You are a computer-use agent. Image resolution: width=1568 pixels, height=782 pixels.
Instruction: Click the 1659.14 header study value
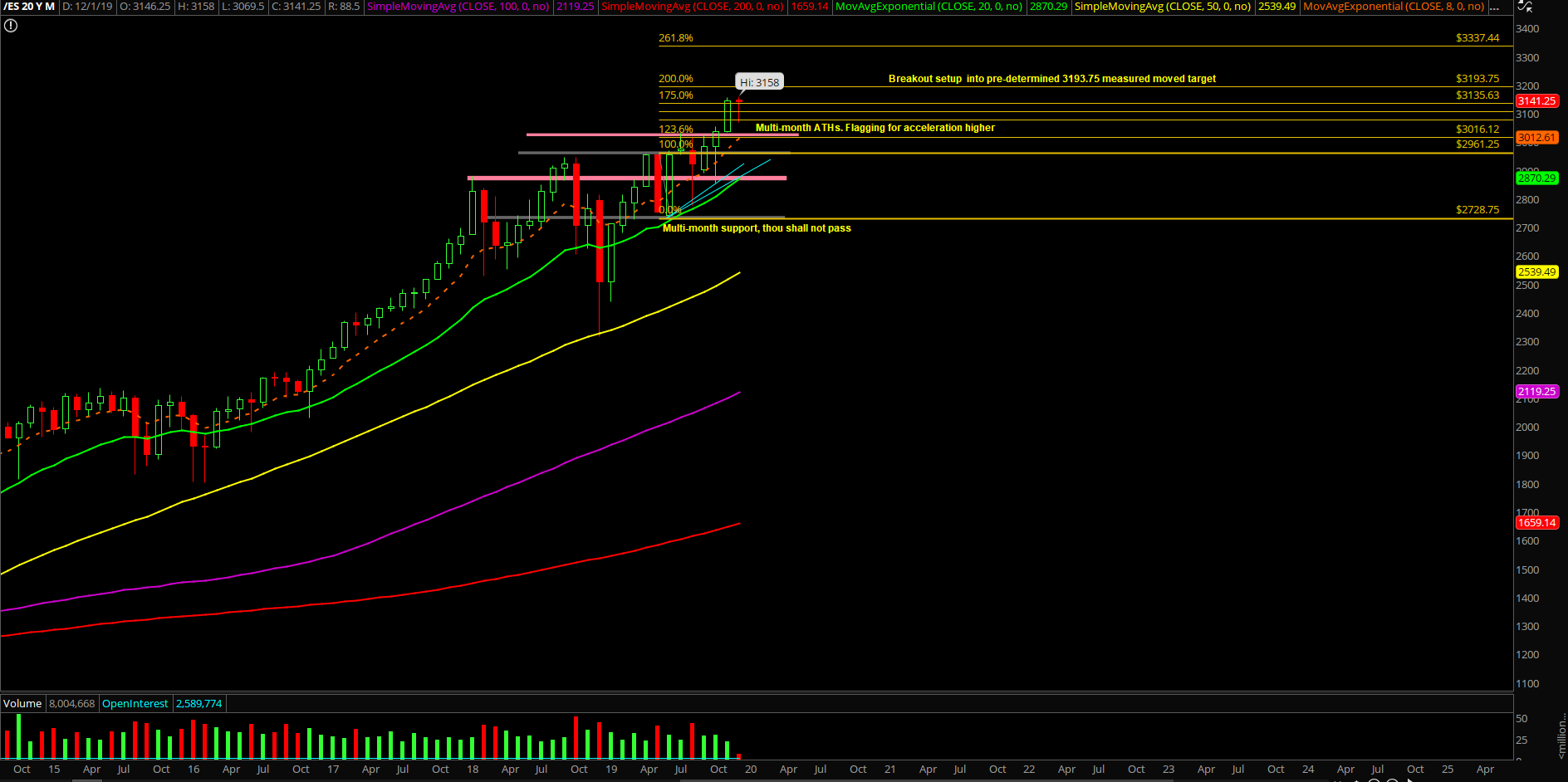click(810, 7)
